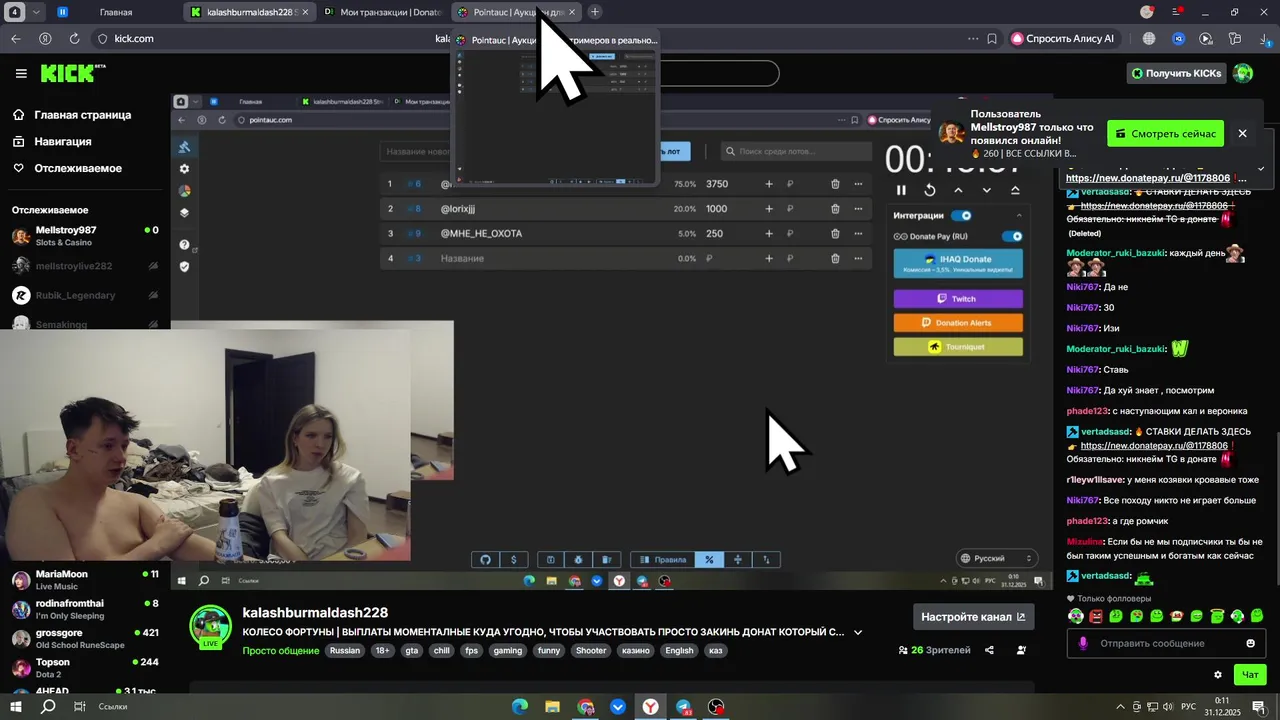This screenshot has height=720, width=1280.
Task: Open the Русский language dropdown in the stream
Action: [x=995, y=558]
